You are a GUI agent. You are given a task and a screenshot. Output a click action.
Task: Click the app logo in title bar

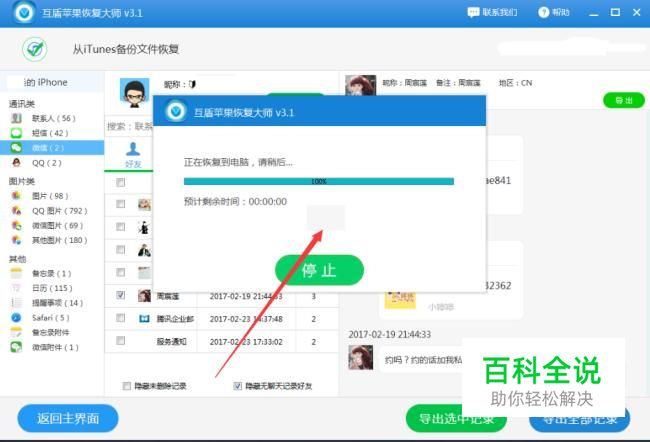[24, 12]
